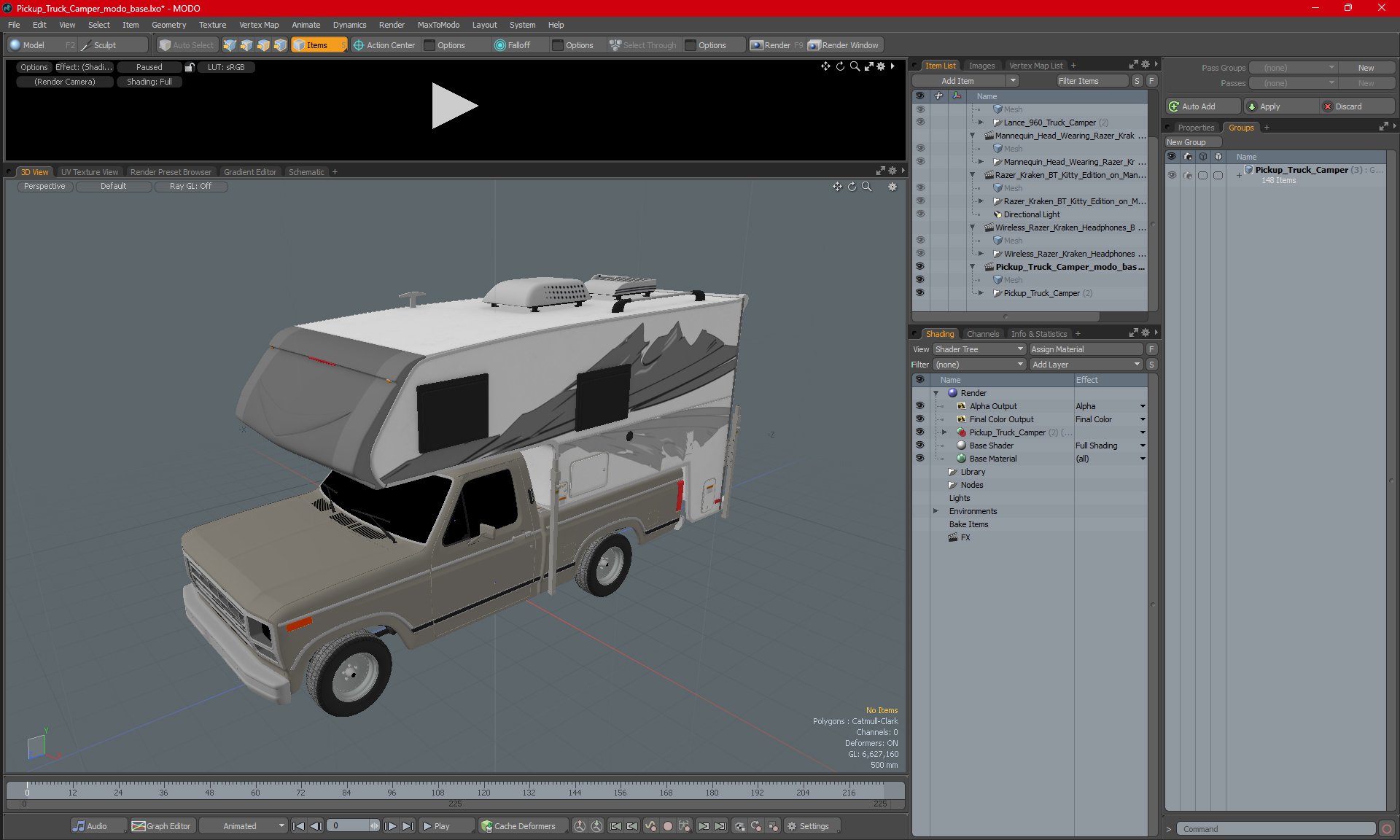The width and height of the screenshot is (1400, 840).
Task: Expand the Lance_960_Truck_Camper item
Action: coord(981,122)
